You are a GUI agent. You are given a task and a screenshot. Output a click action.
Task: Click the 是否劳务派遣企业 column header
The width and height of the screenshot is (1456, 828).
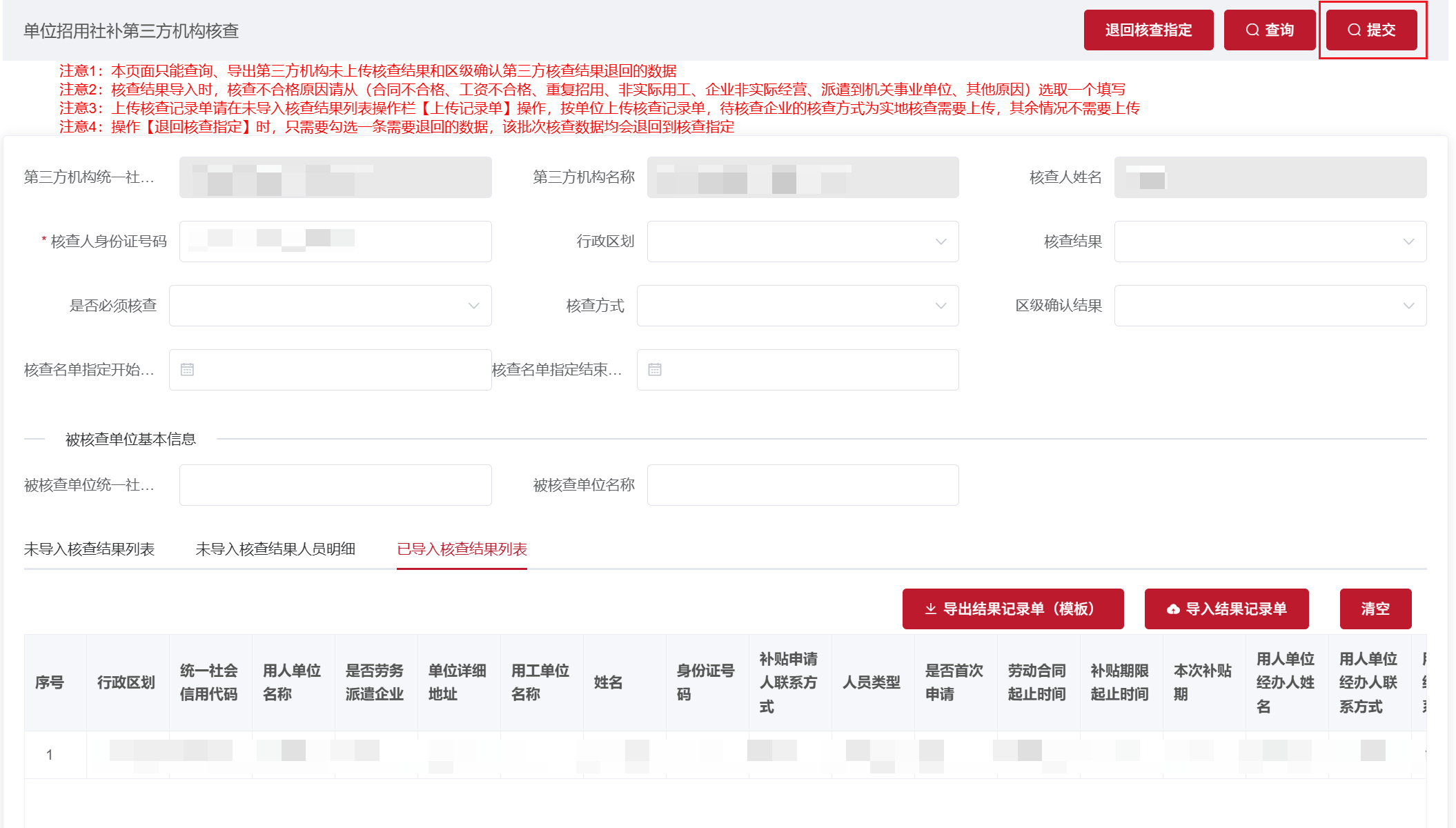click(x=376, y=682)
